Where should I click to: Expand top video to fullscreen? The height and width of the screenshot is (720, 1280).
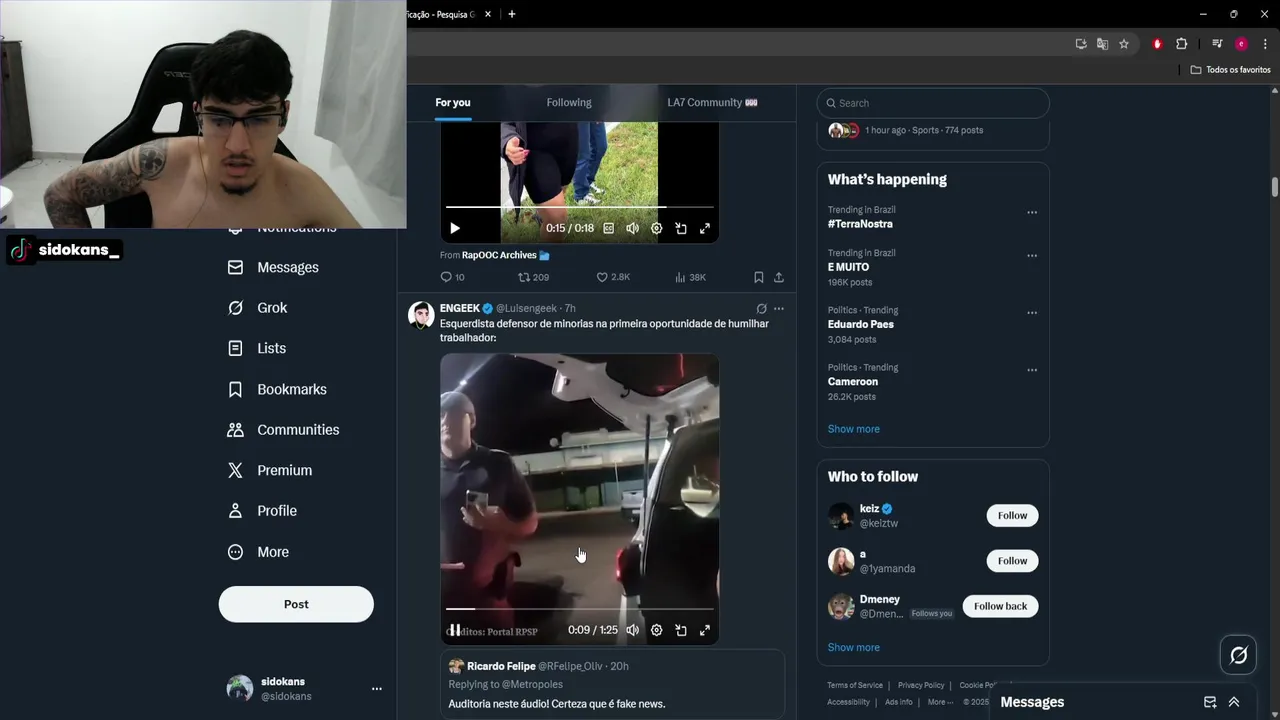[705, 228]
